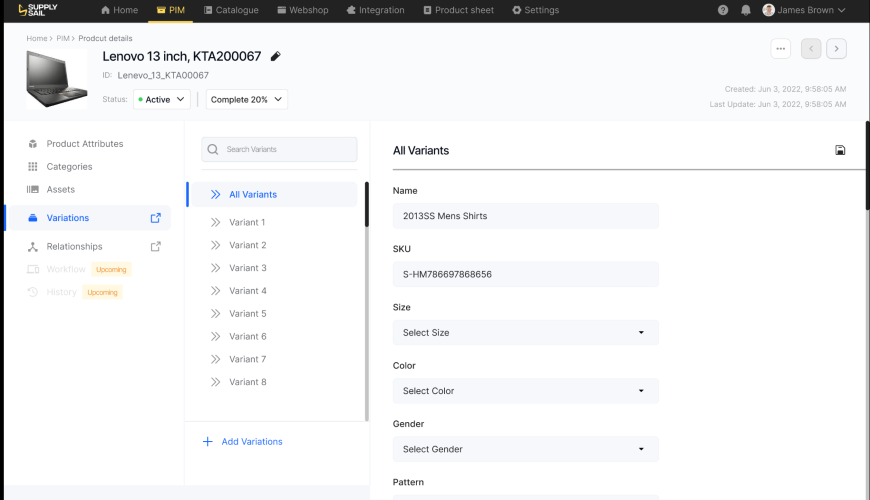Click Home in the breadcrumb

37,38
